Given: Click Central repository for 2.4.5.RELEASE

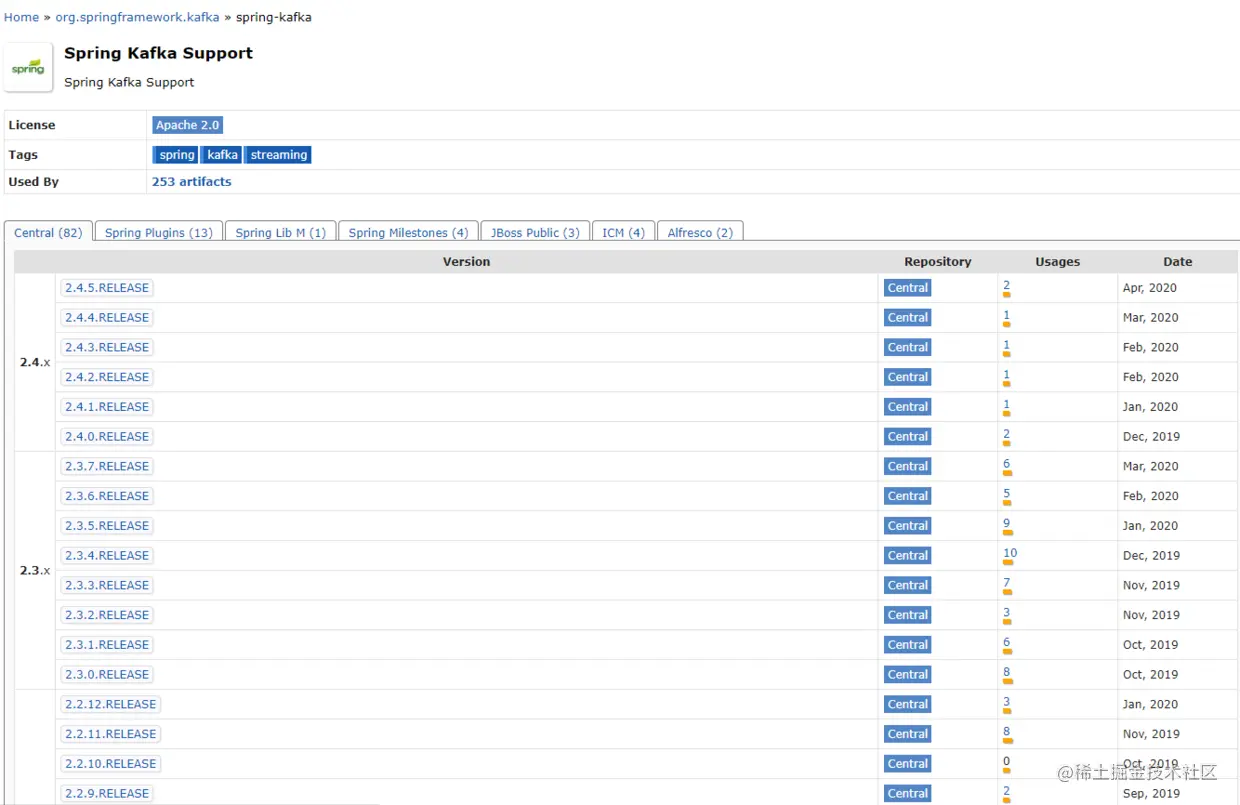Looking at the screenshot, I should tap(908, 288).
